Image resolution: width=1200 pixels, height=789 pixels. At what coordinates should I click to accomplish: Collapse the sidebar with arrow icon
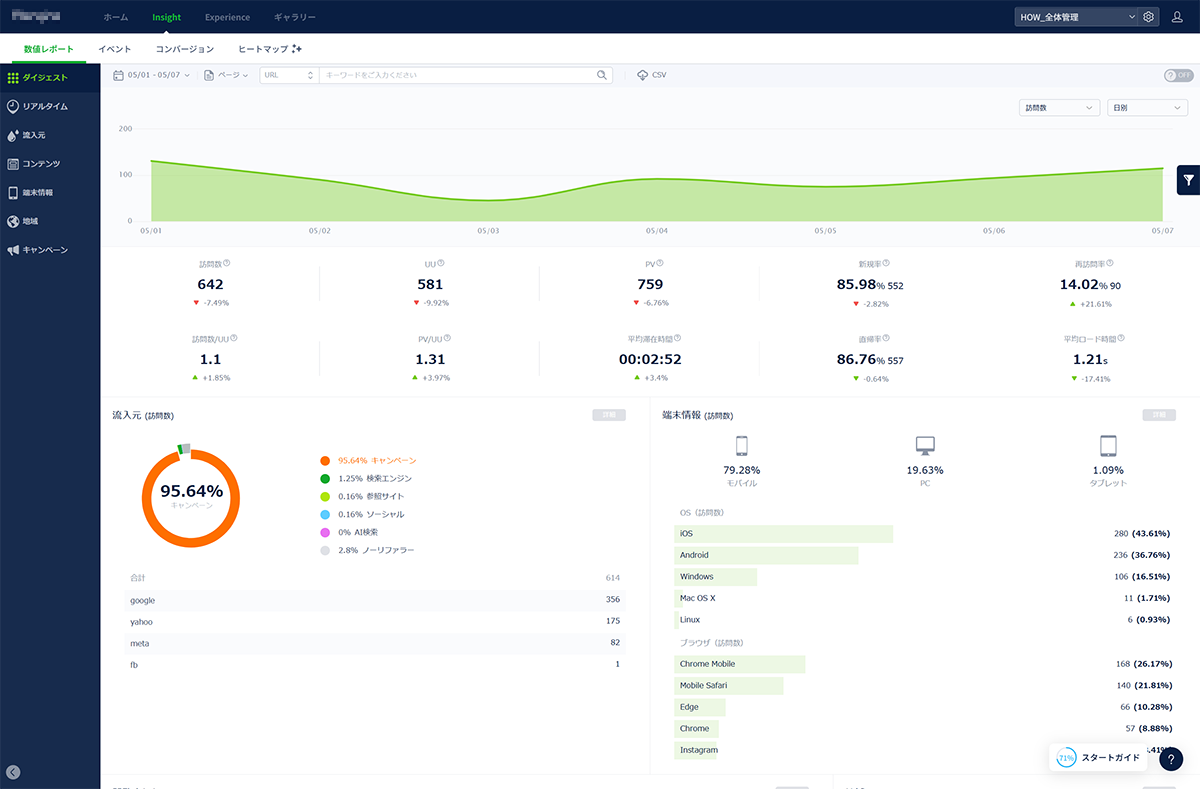point(13,771)
